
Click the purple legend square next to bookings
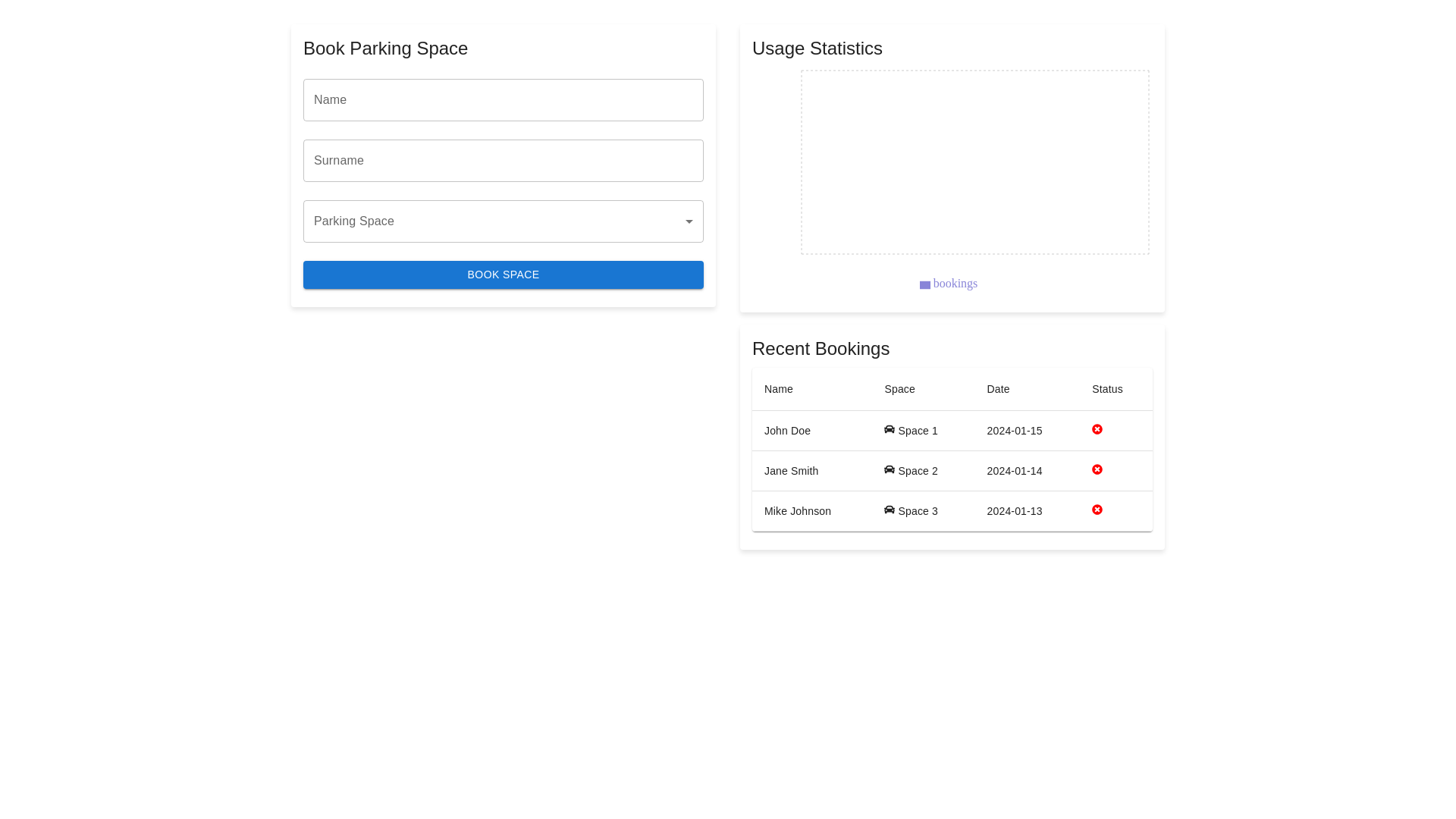pyautogui.click(x=924, y=284)
